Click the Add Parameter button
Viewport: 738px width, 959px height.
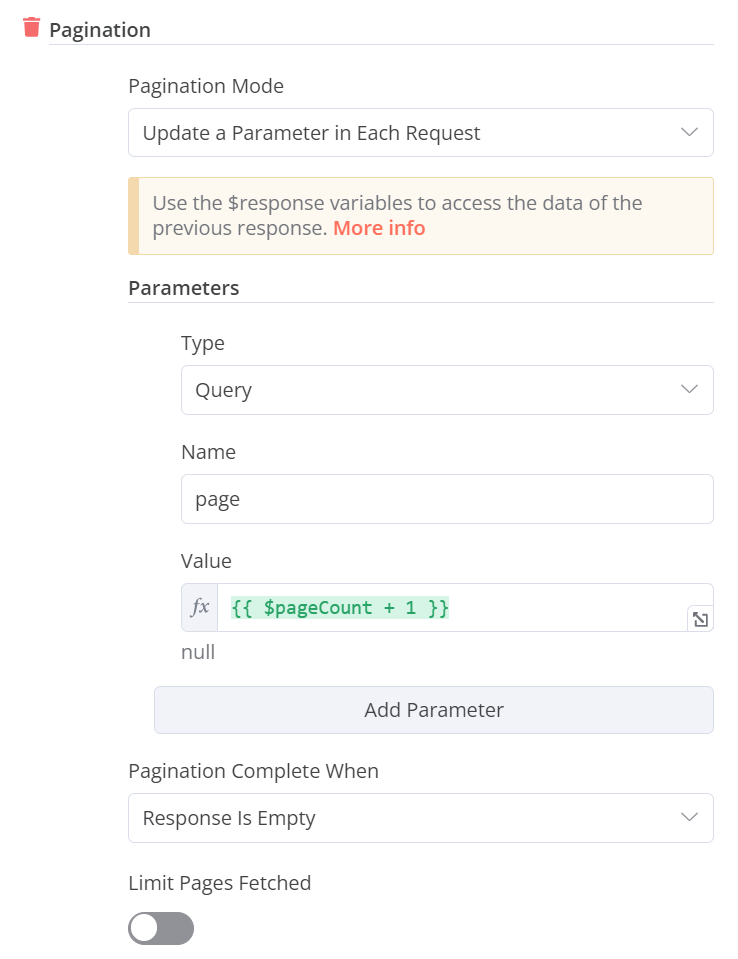point(433,710)
